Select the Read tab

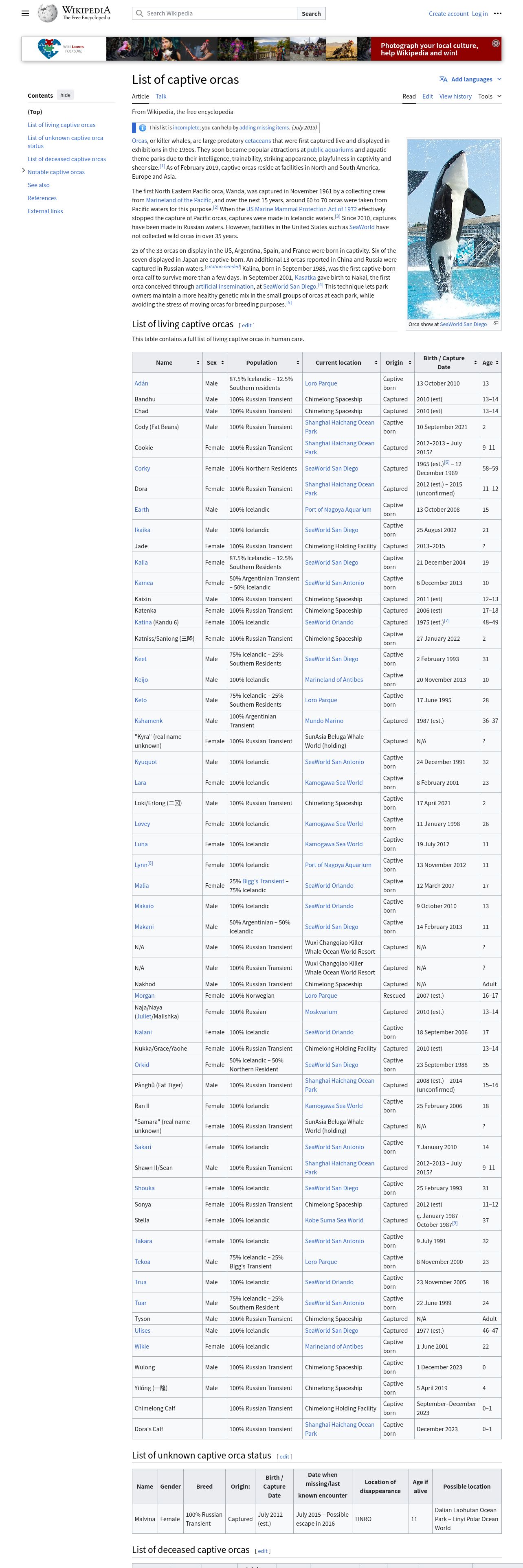[x=409, y=96]
